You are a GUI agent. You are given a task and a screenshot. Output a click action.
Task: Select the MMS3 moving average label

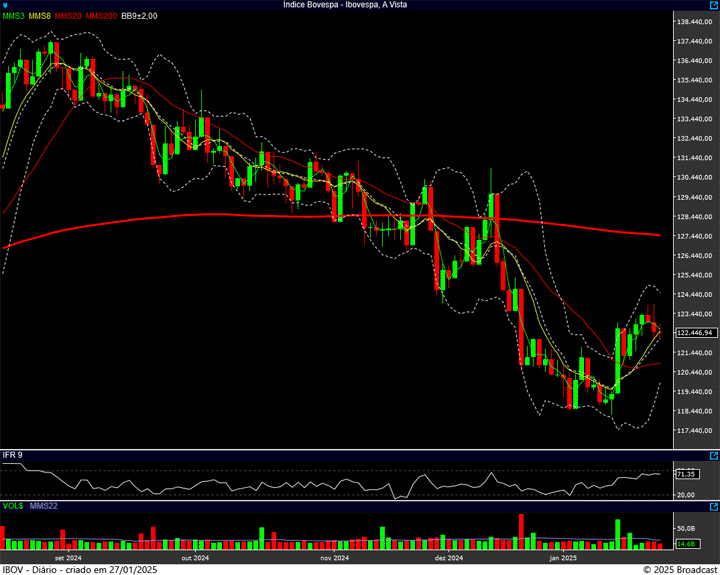13,16
